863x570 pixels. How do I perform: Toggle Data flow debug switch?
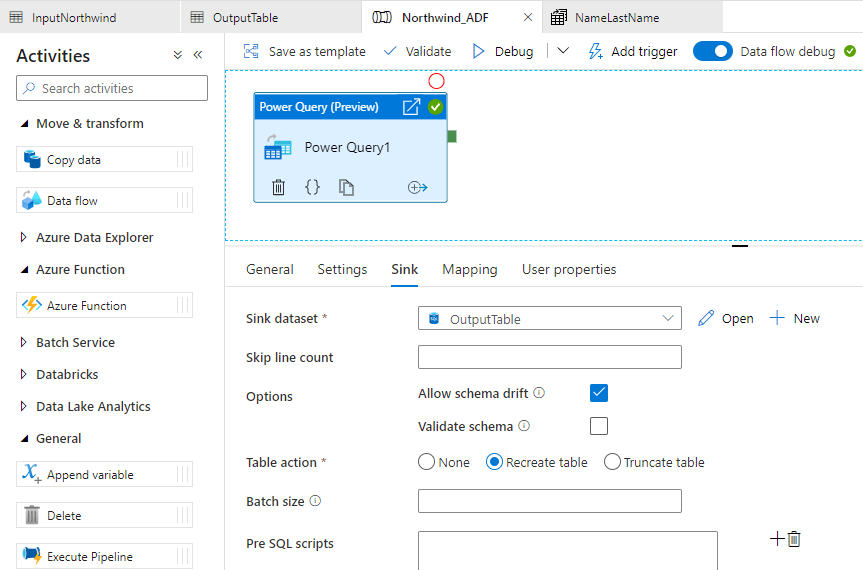point(713,51)
